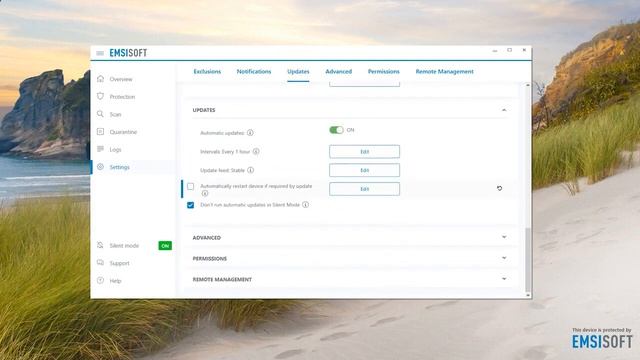
Task: Click the 'Logs' sidebar label
Action: tap(115, 149)
